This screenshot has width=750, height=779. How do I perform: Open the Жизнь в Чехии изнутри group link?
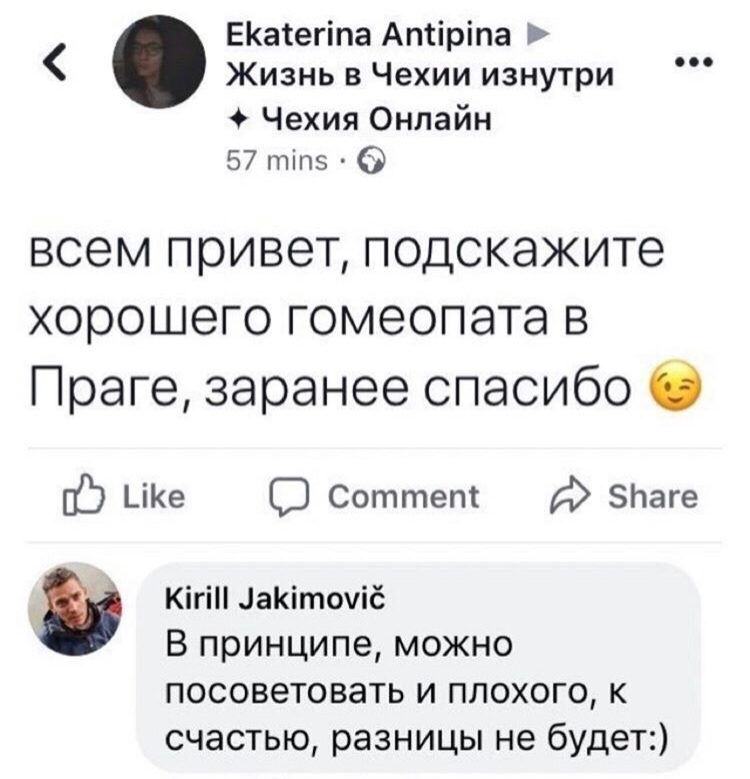tap(421, 77)
